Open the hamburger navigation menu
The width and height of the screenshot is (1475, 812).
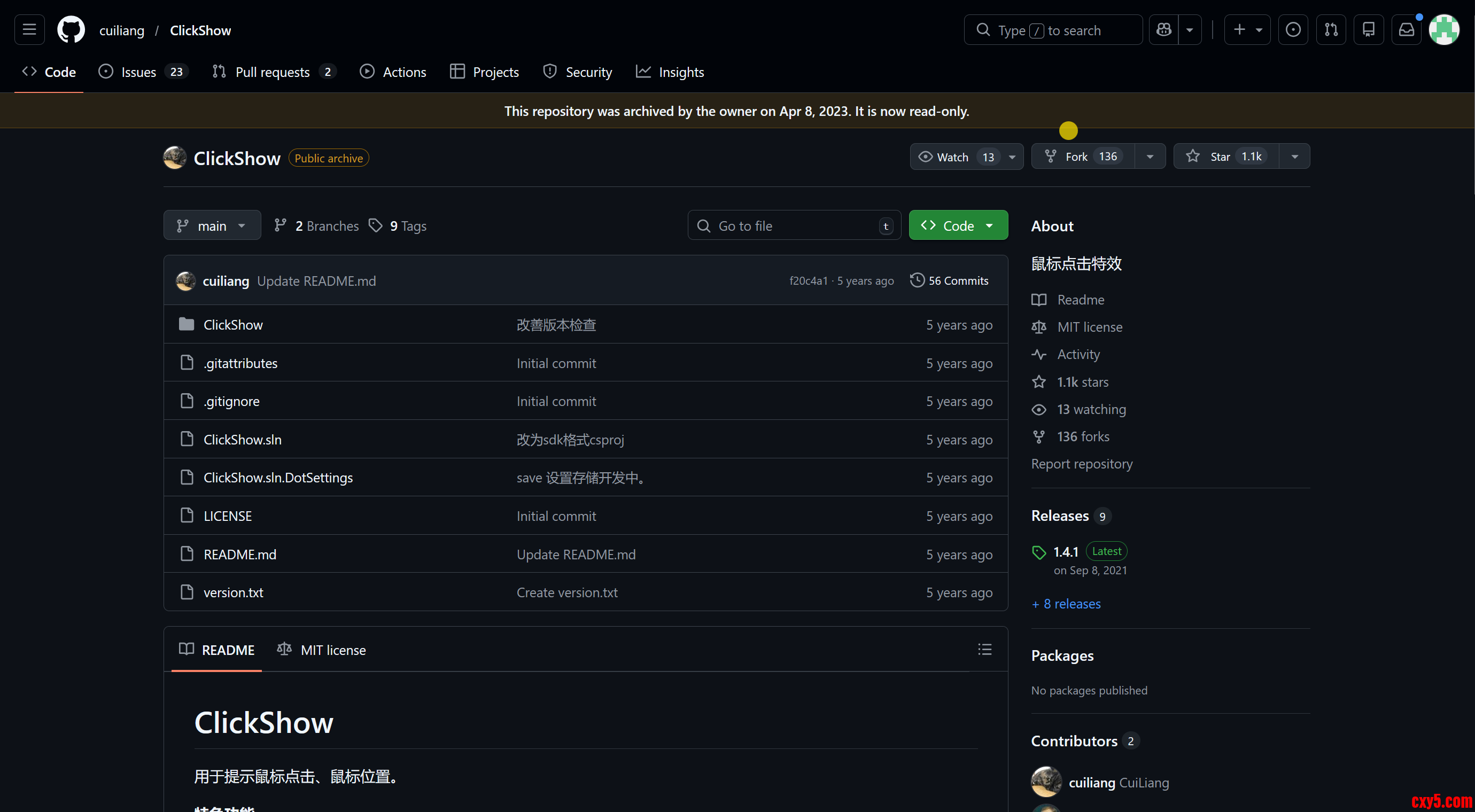(x=29, y=30)
